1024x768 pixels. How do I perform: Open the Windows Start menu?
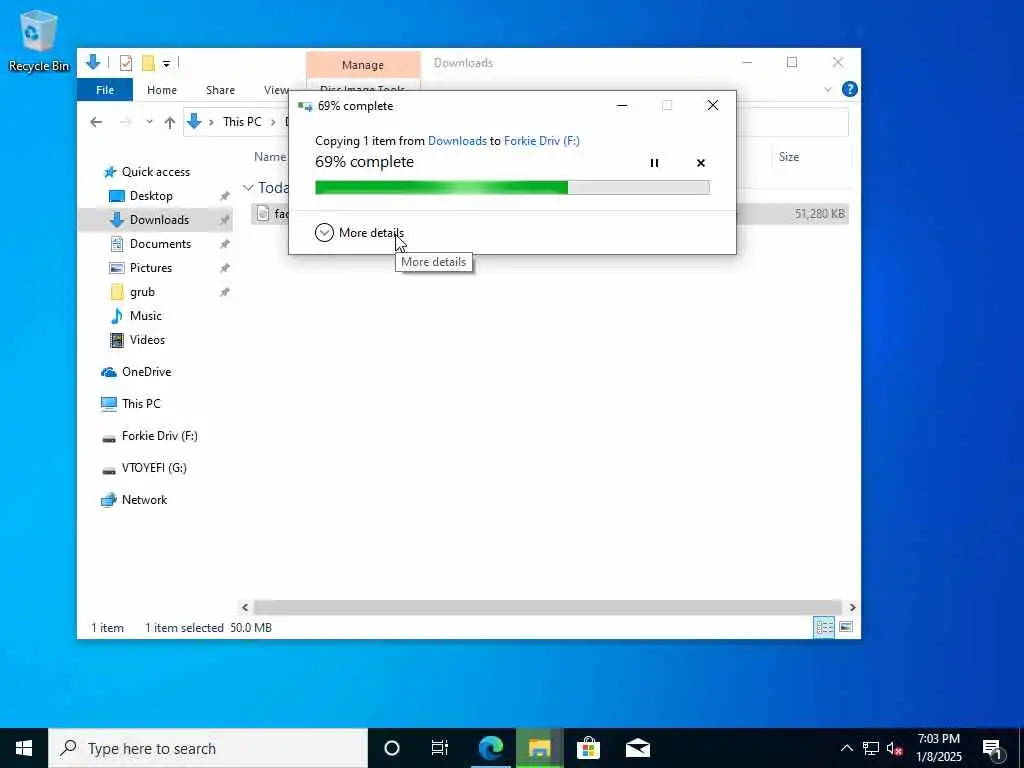point(24,748)
